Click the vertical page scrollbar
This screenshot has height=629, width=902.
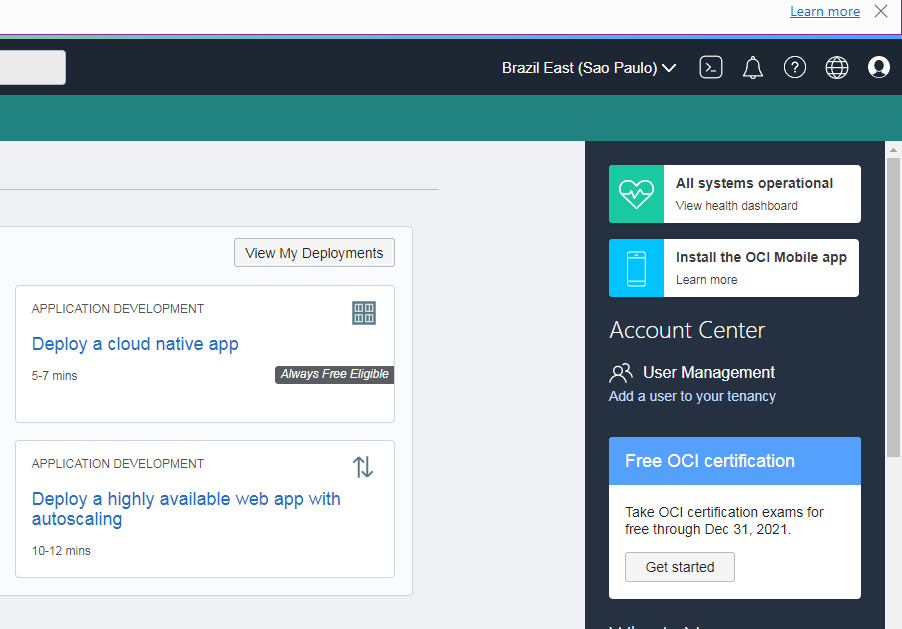pos(894,300)
